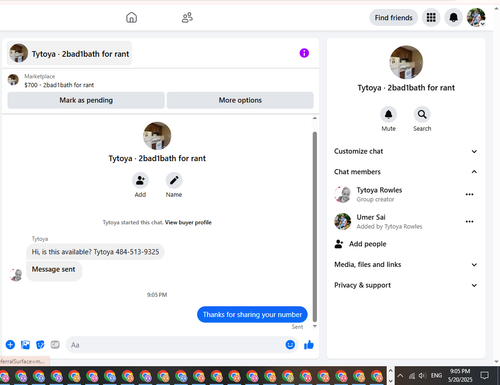Open options for Tytoya Rowles member
The image size is (500, 385).
[x=469, y=194]
